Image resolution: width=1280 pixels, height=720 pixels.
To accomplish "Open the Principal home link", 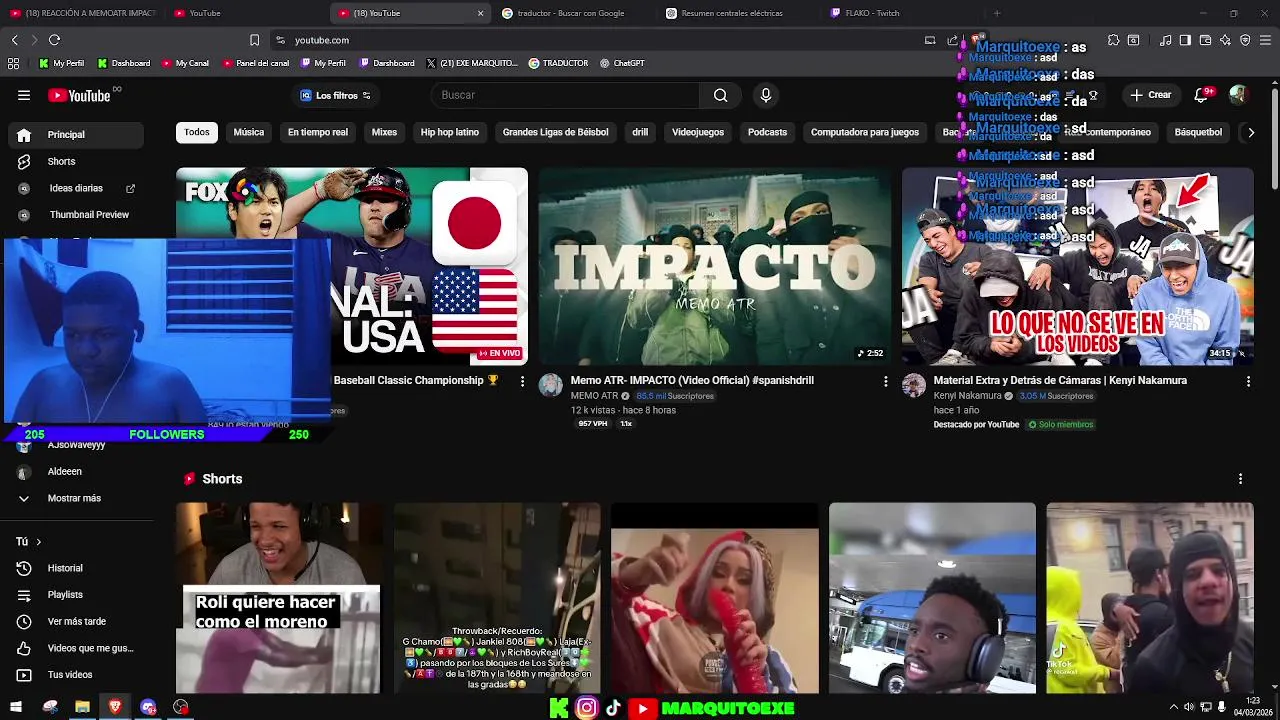I will (75, 134).
